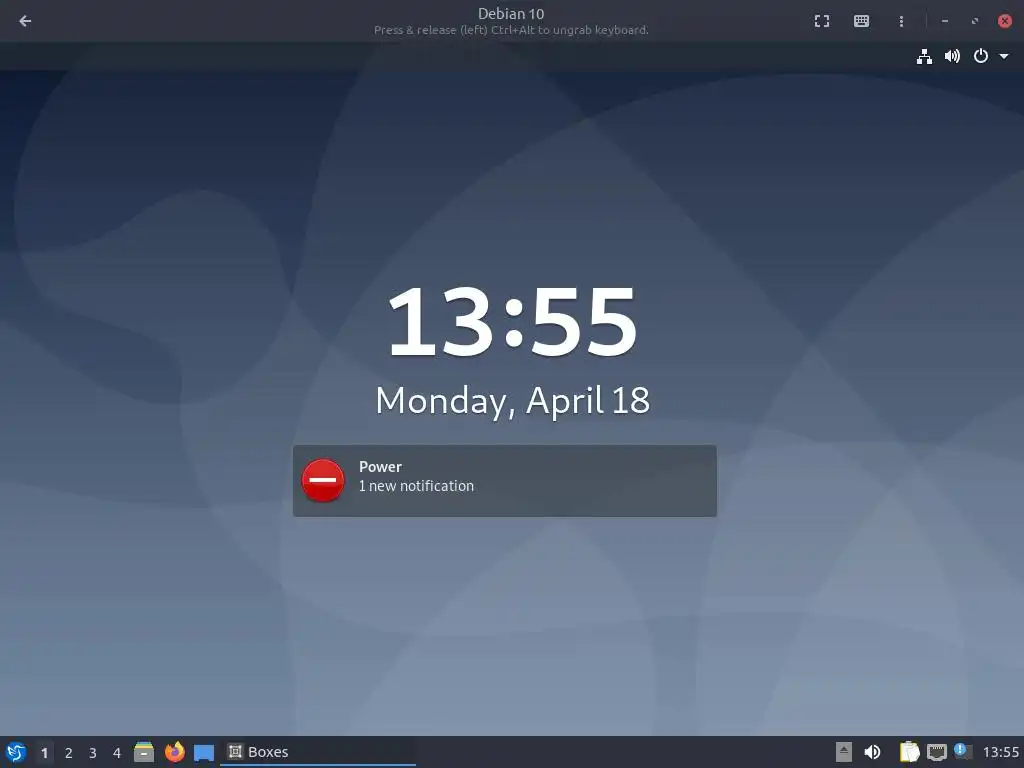The image size is (1024, 768).
Task: Close the Boxes window
Action: 1005,21
